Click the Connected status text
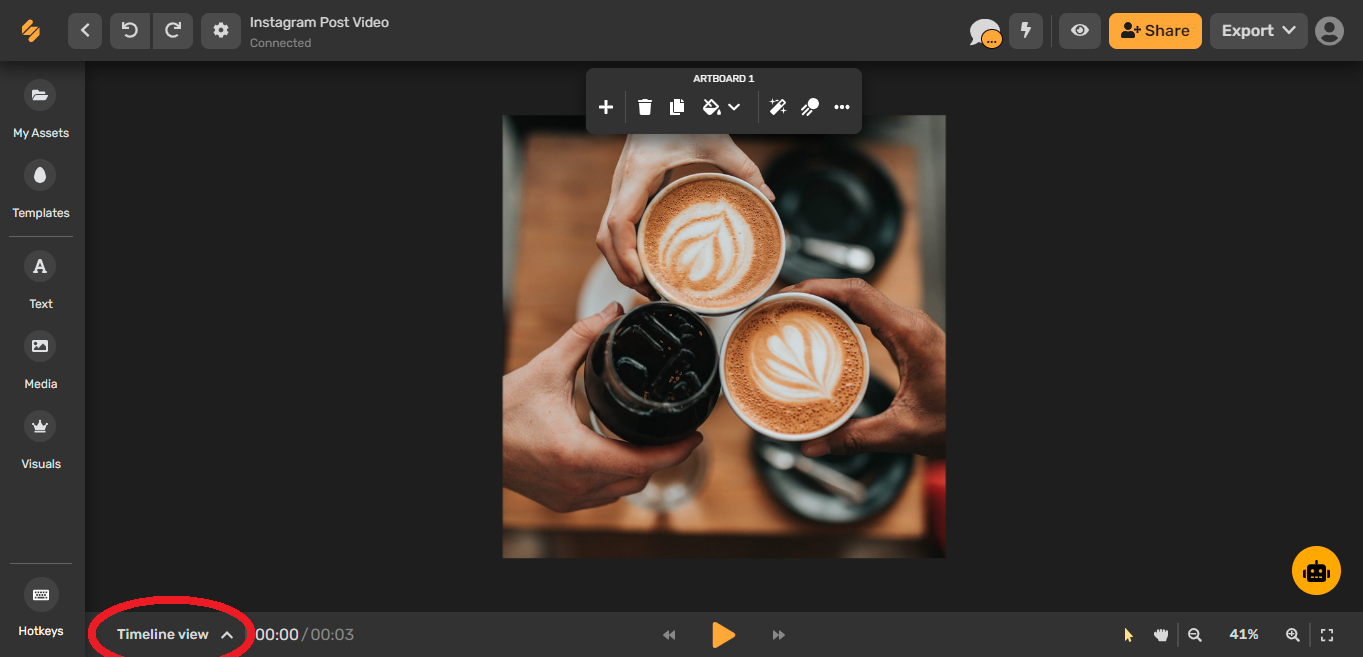The image size is (1363, 657). (x=280, y=43)
